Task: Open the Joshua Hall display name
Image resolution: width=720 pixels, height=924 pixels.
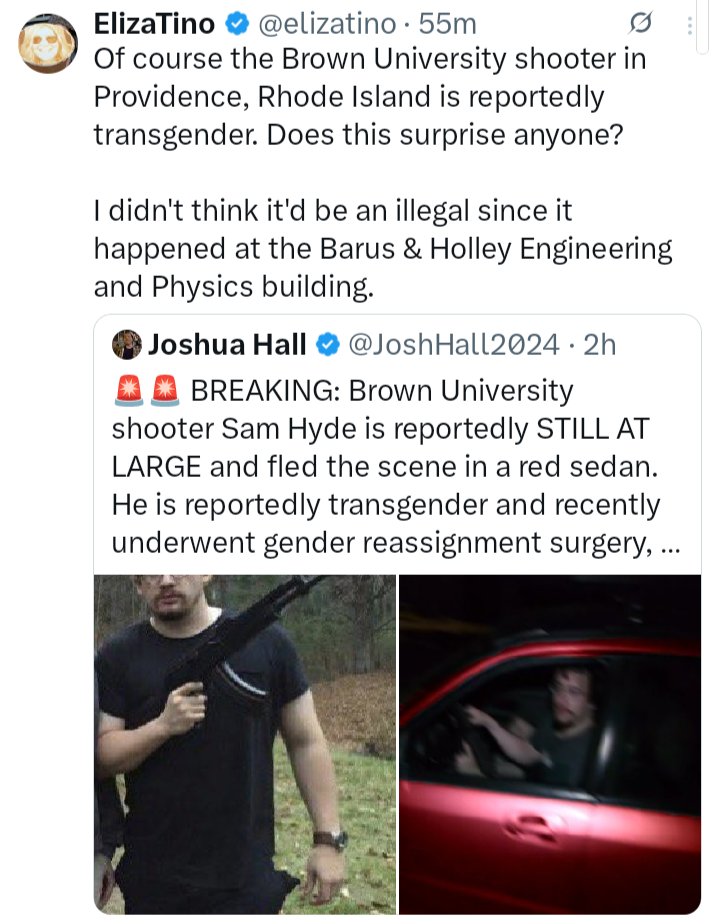Action: coord(227,345)
